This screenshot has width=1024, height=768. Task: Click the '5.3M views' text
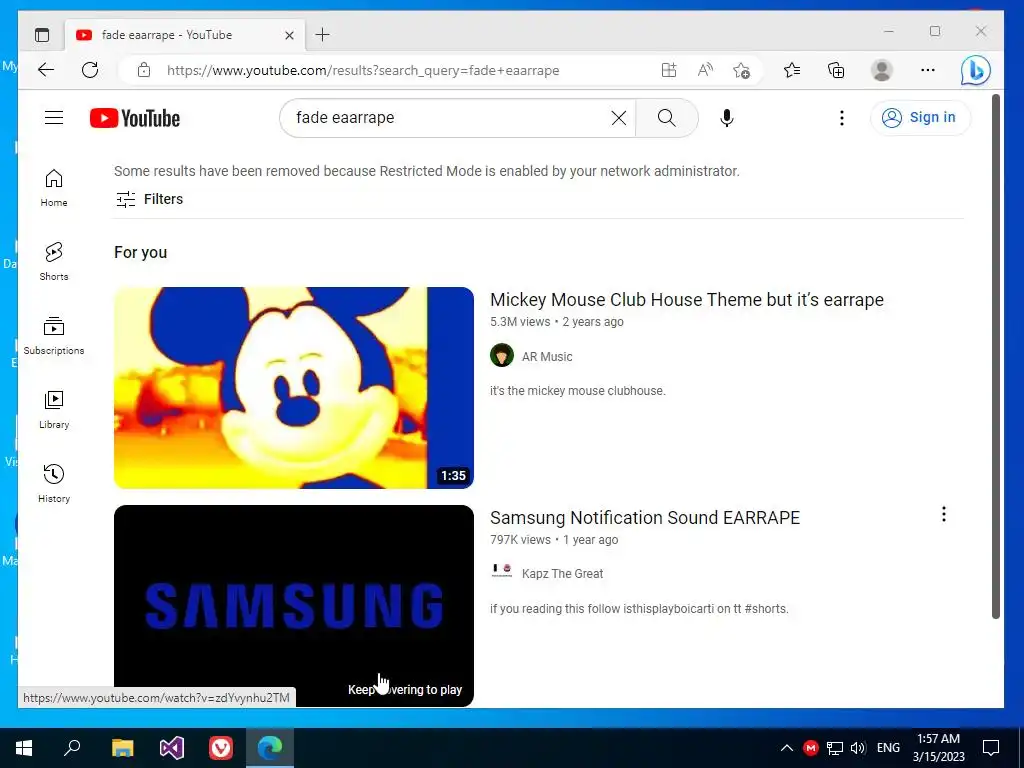point(520,321)
